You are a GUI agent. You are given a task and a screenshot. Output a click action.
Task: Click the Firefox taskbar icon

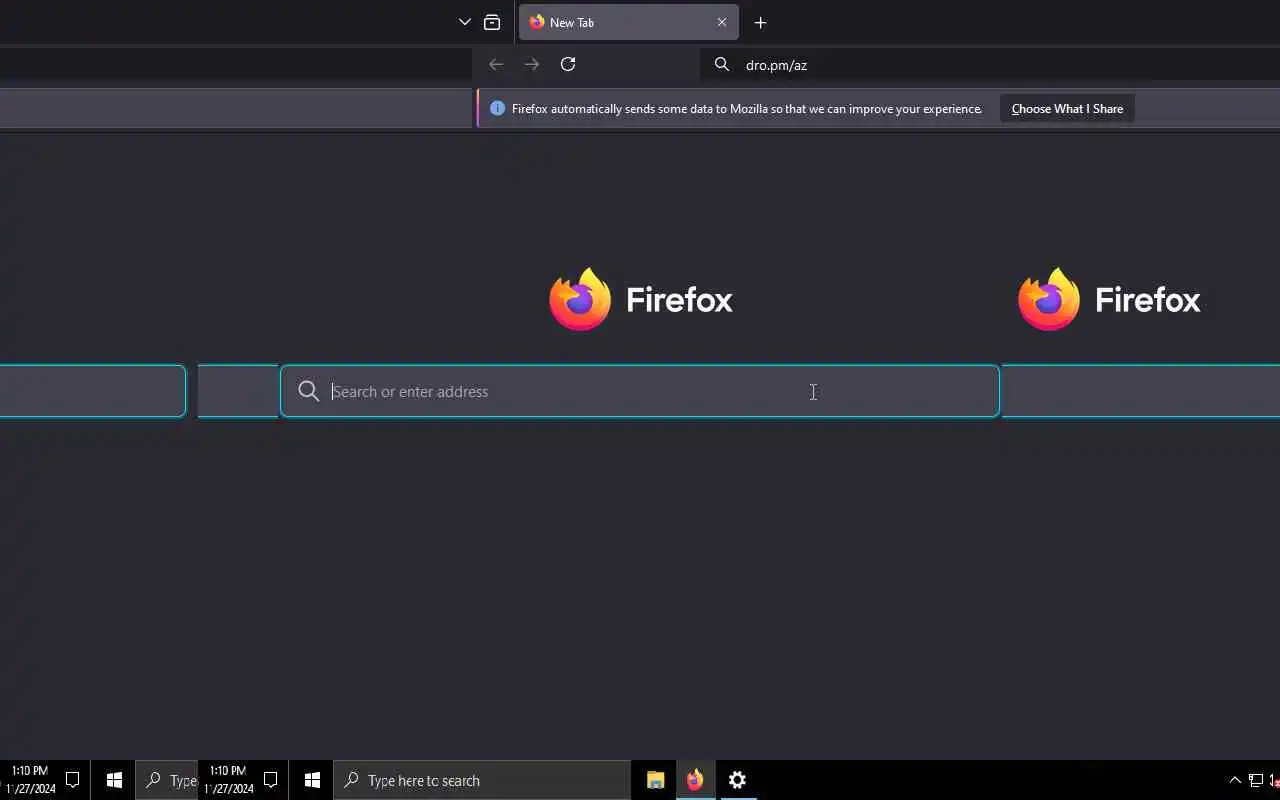point(695,780)
